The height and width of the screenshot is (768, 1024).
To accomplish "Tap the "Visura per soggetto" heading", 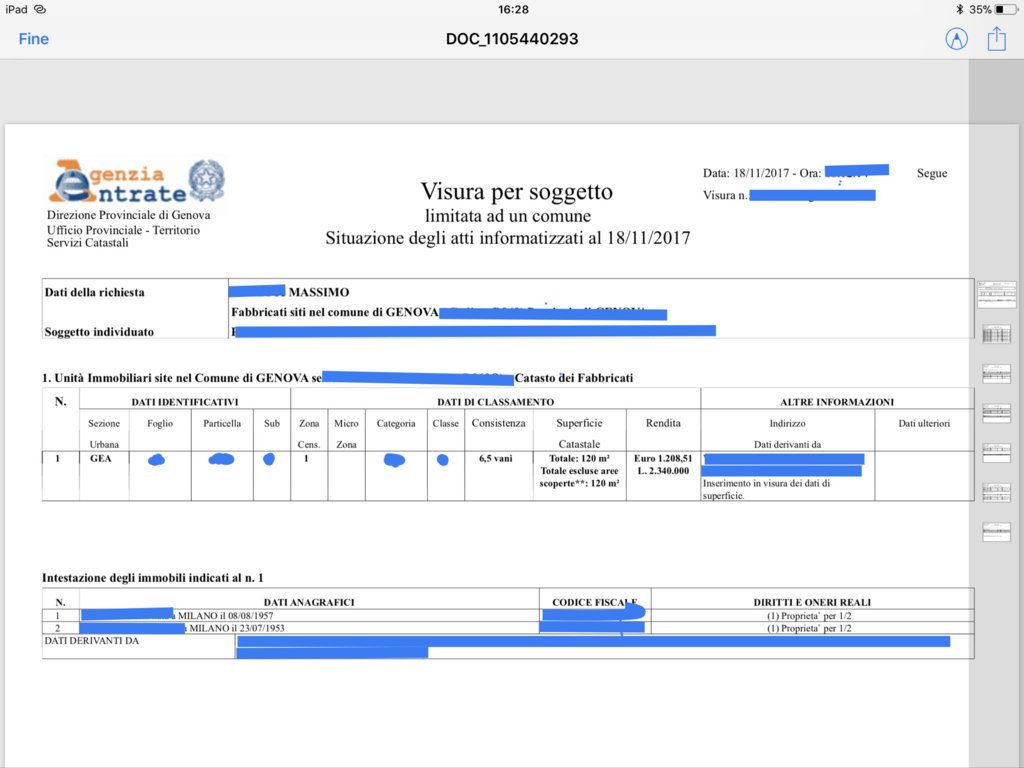I will click(516, 192).
